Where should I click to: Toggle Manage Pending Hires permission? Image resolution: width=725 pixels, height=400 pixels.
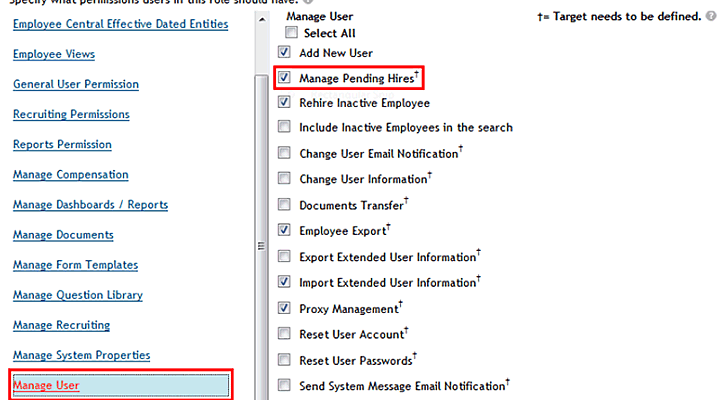tap(285, 77)
